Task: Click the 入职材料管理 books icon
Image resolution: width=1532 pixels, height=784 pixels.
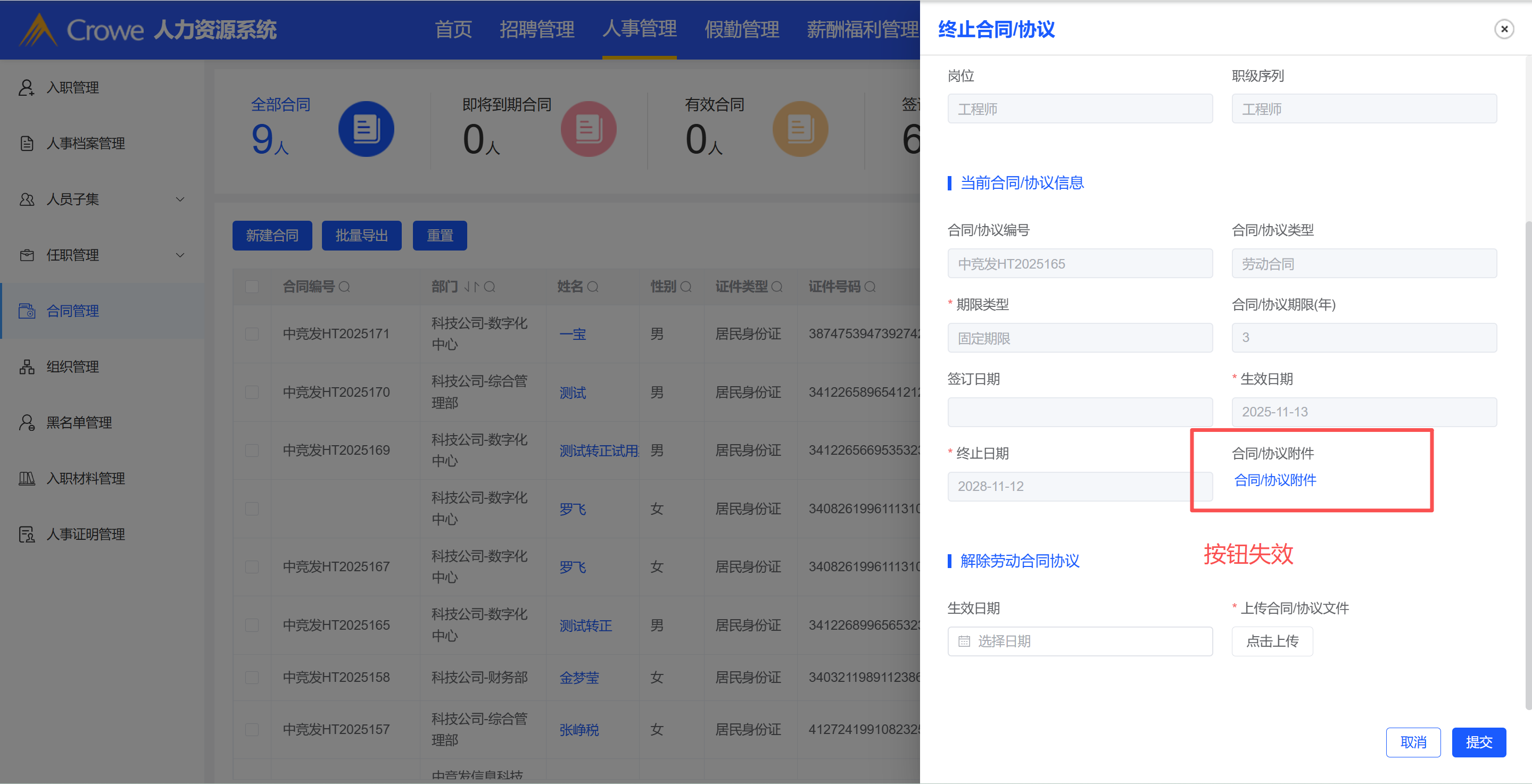Action: (x=26, y=479)
